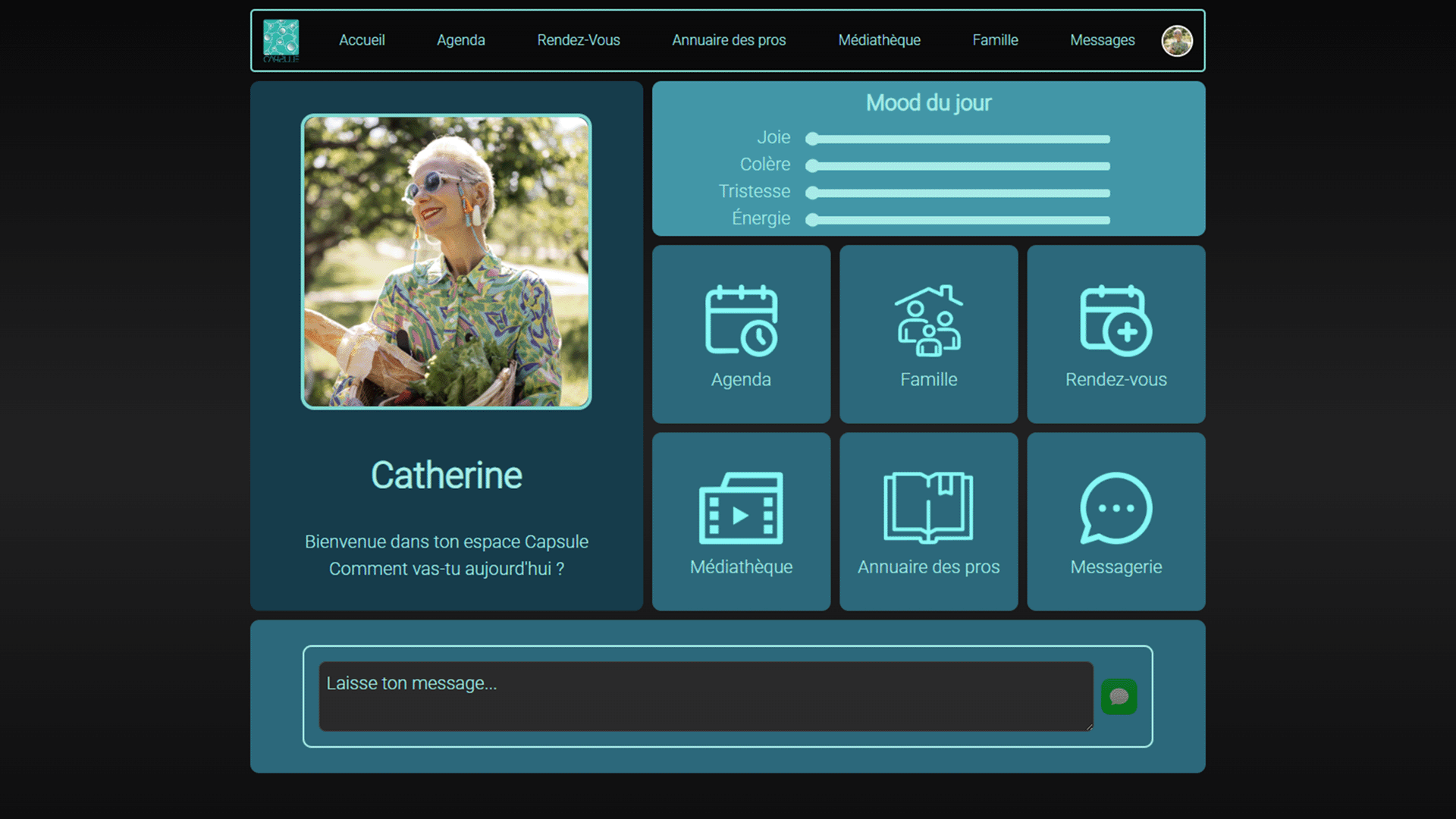Click the Annuaire des pros book icon
The image size is (1456, 819).
point(928,507)
